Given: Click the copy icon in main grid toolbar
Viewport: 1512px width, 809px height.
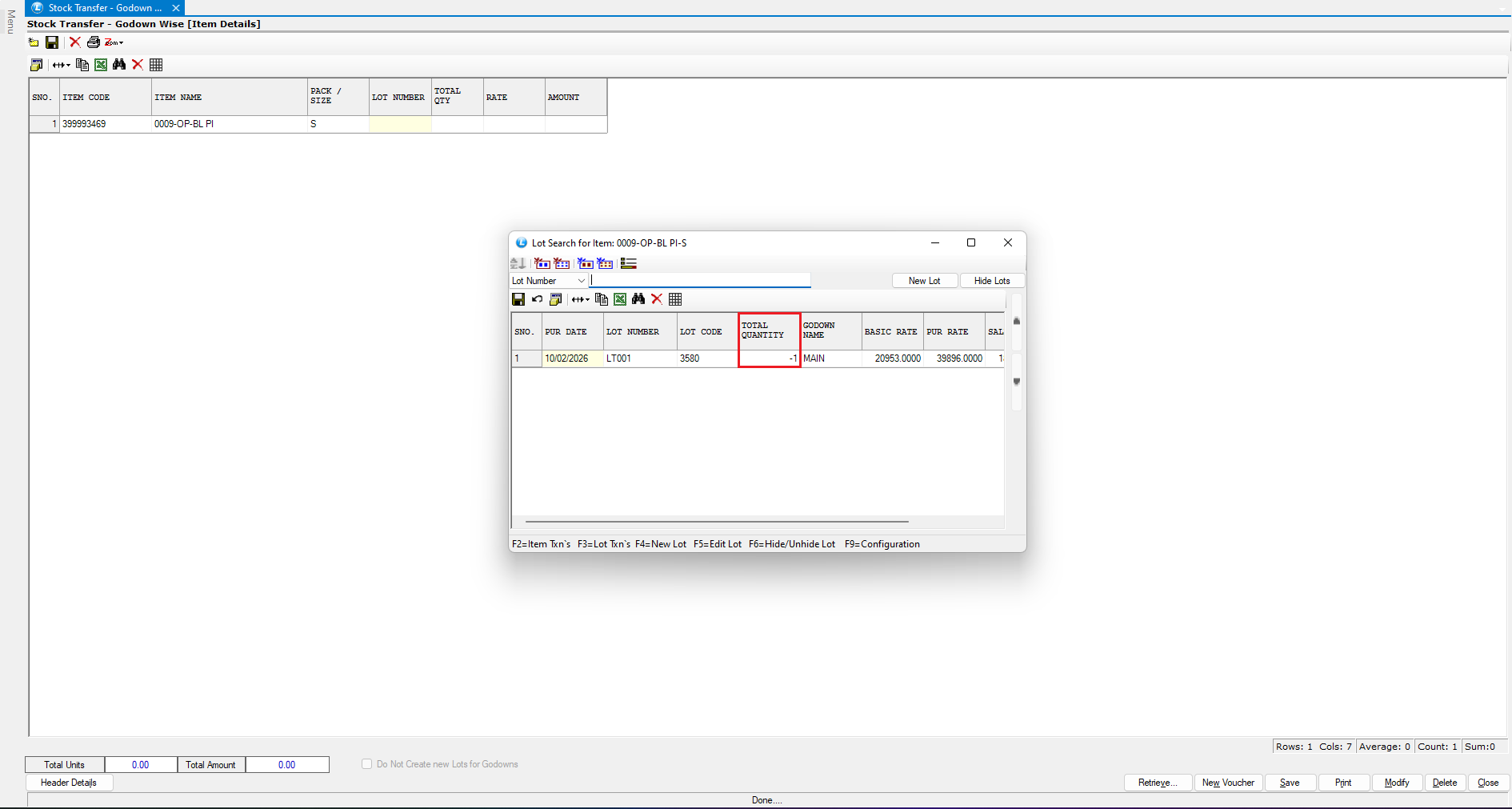Looking at the screenshot, I should (82, 65).
